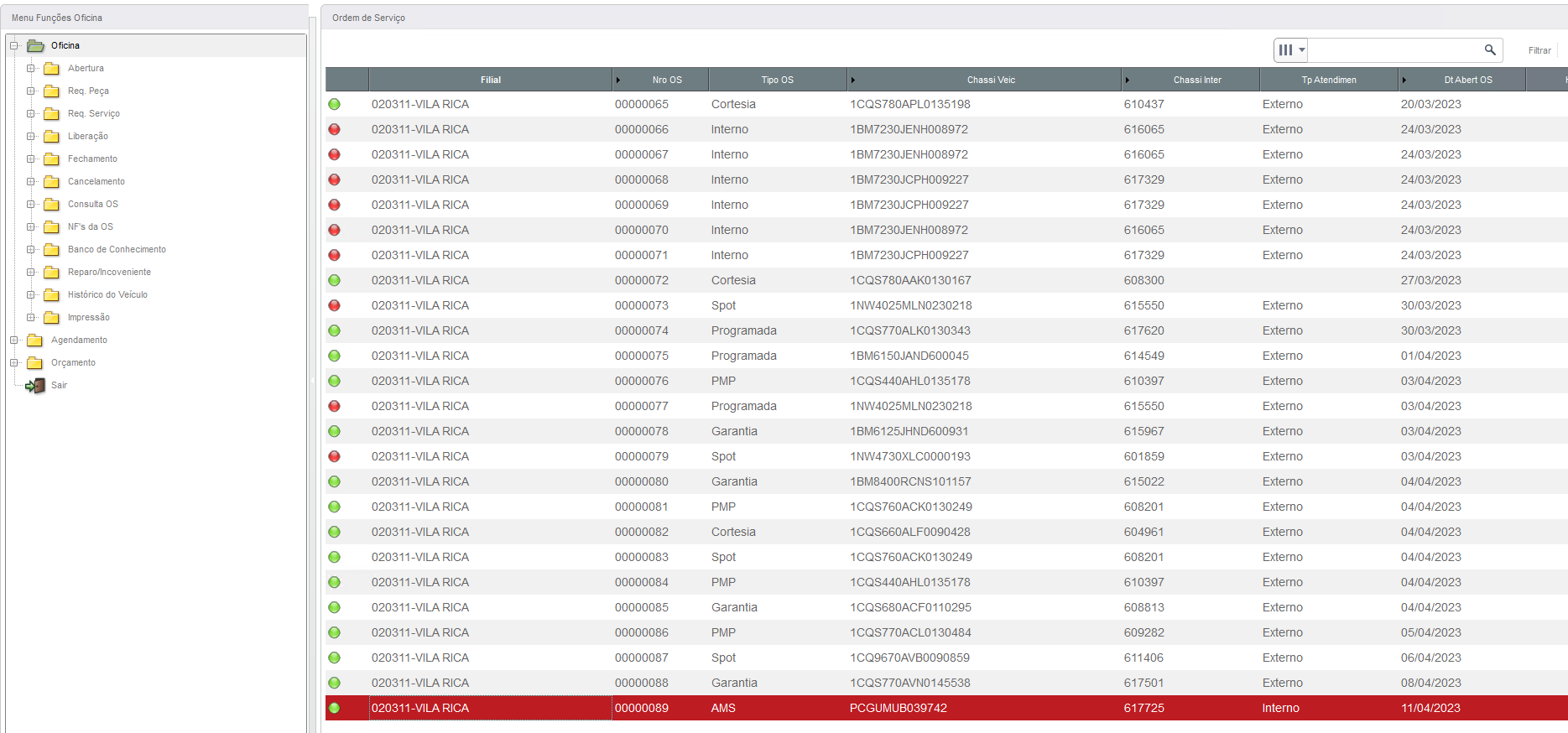1568x733 pixels.
Task: Click the Histórico do Veículo folder icon
Action: pyautogui.click(x=51, y=295)
